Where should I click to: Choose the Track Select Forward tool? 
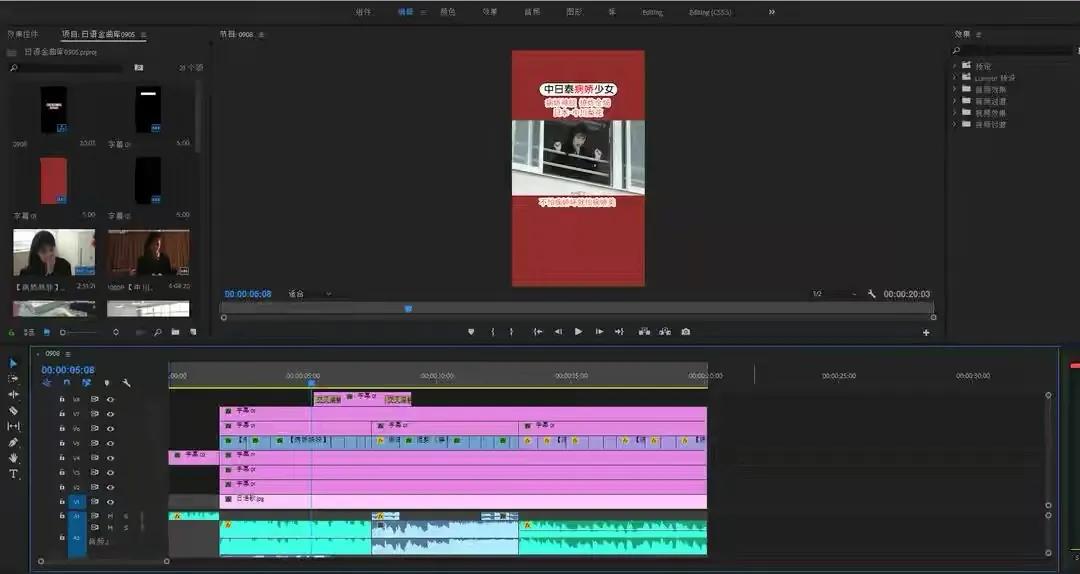14,378
